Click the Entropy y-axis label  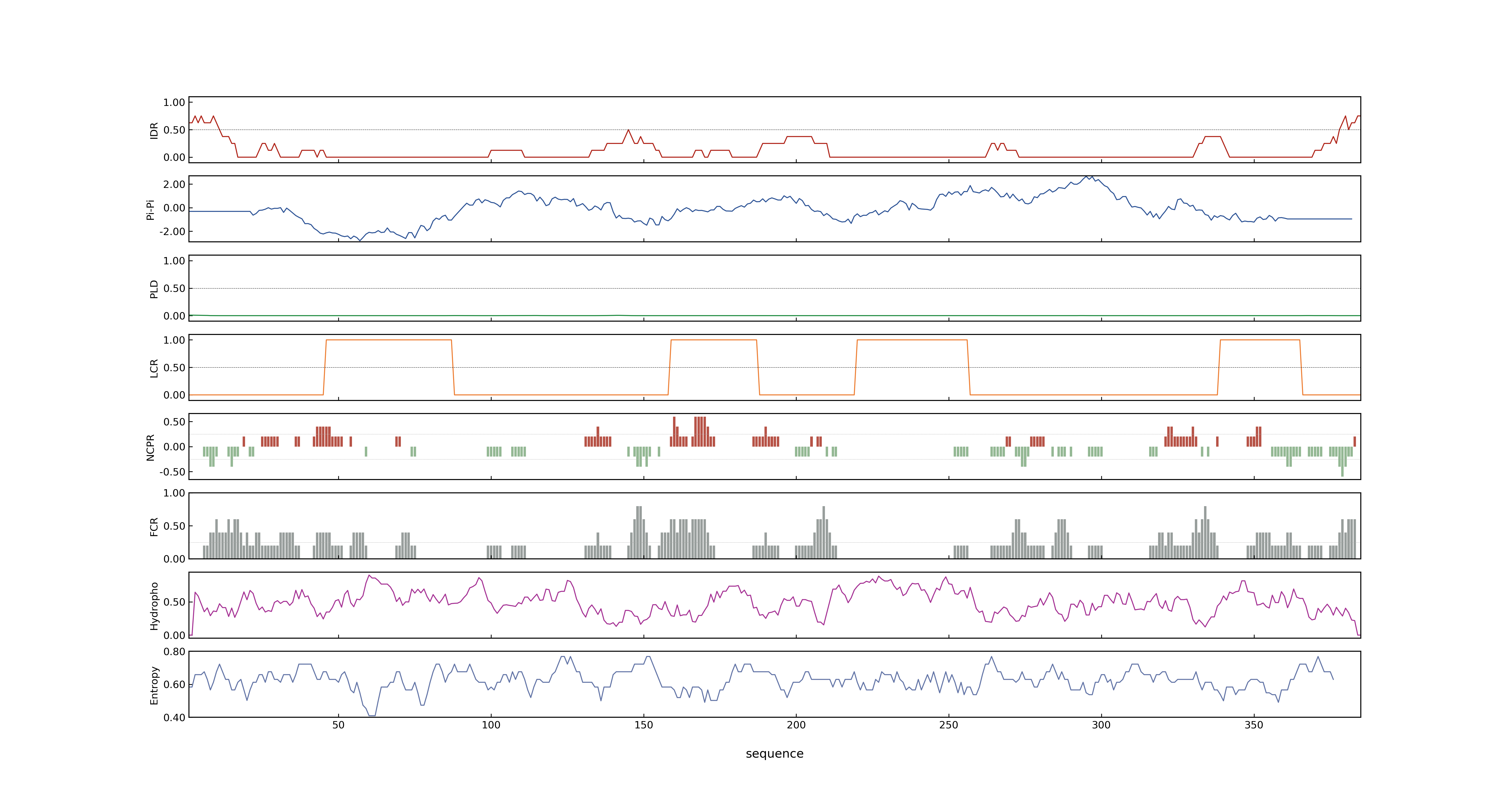pyautogui.click(x=154, y=685)
